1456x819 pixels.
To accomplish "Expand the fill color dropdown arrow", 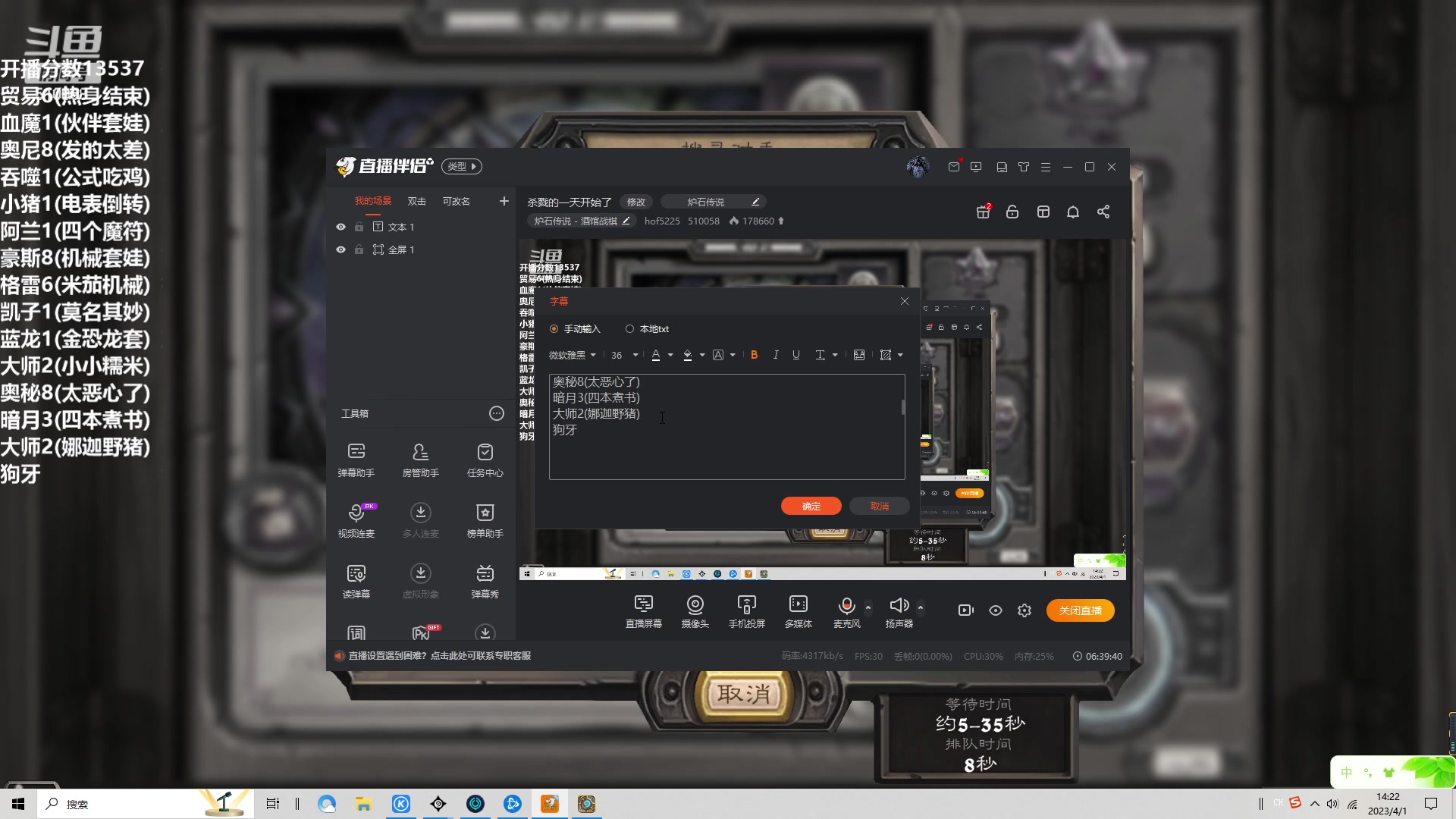I will point(702,355).
